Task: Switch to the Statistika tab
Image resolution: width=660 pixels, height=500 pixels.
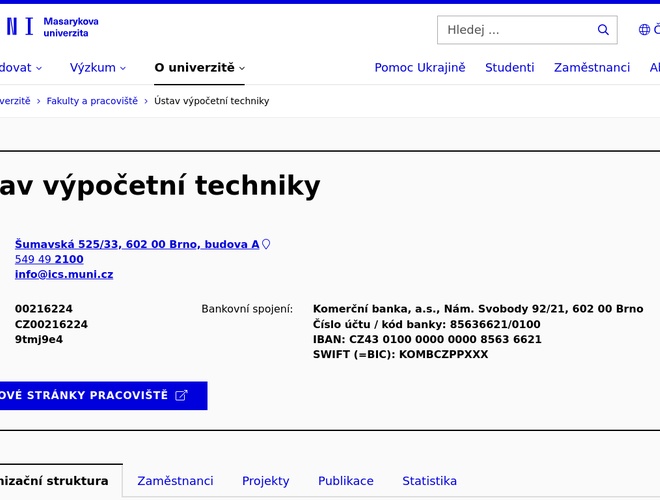Action: point(429,481)
